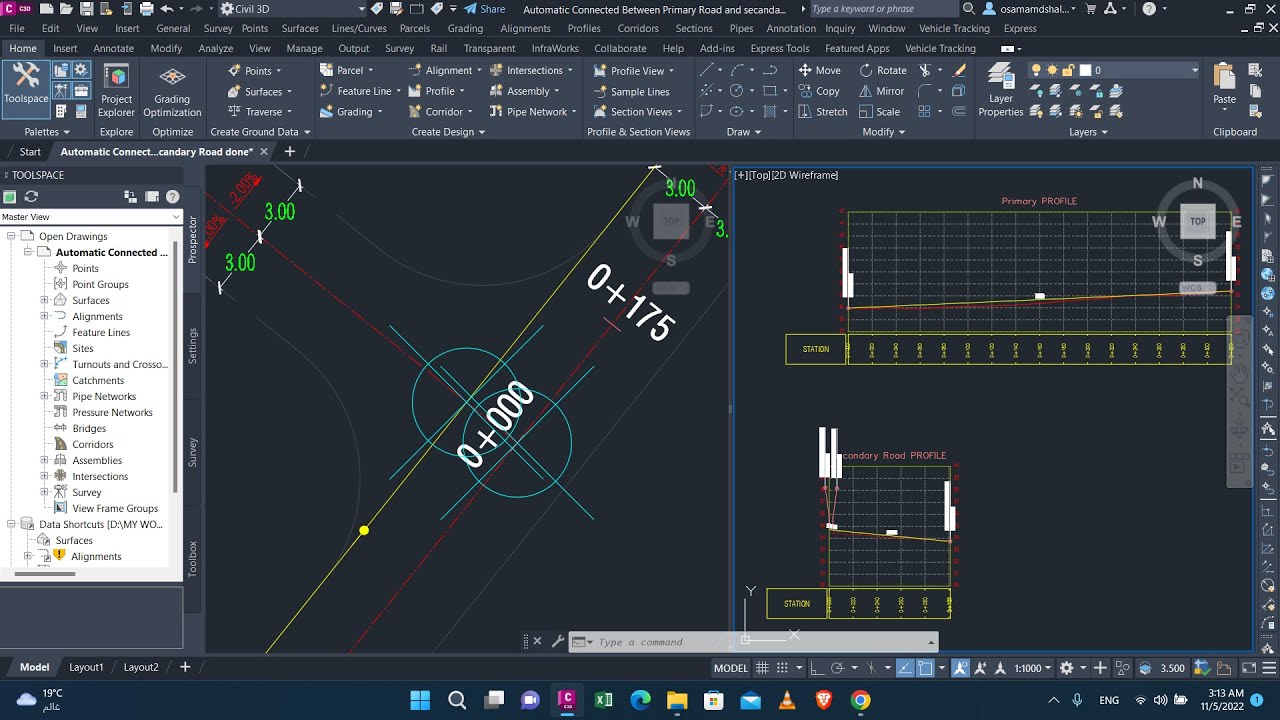Choose the Move modify tool
This screenshot has height=720, width=1280.
(819, 70)
